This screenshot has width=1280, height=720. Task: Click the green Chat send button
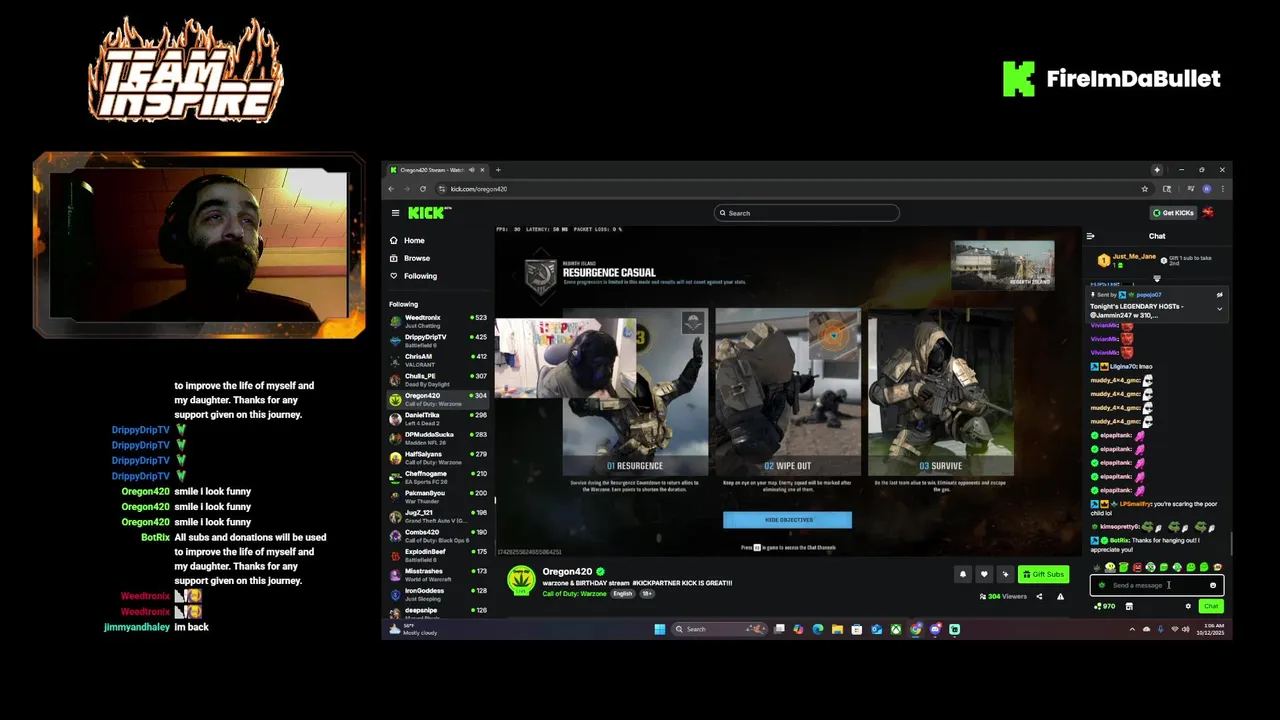[1211, 606]
